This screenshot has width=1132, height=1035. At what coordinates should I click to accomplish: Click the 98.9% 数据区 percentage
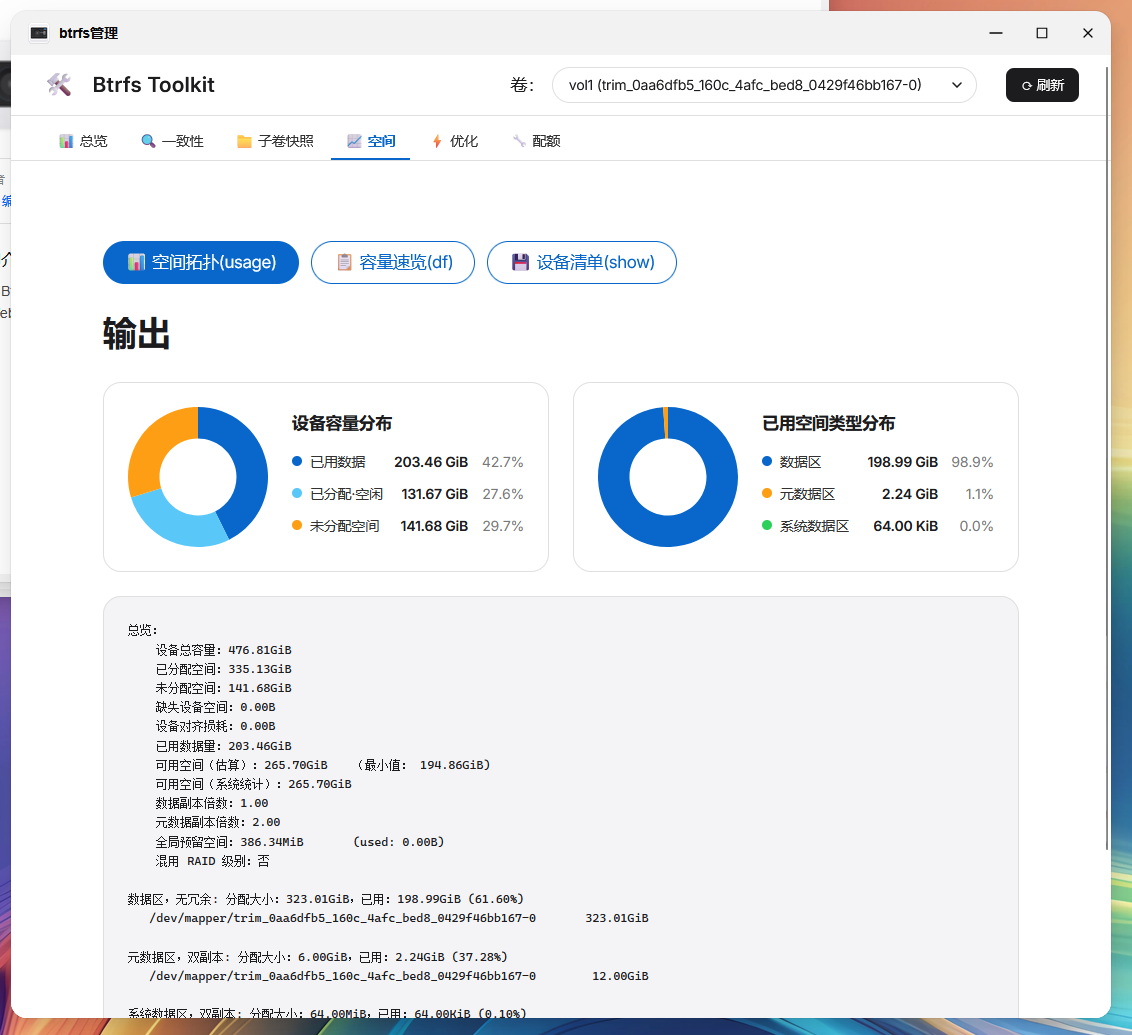[972, 462]
